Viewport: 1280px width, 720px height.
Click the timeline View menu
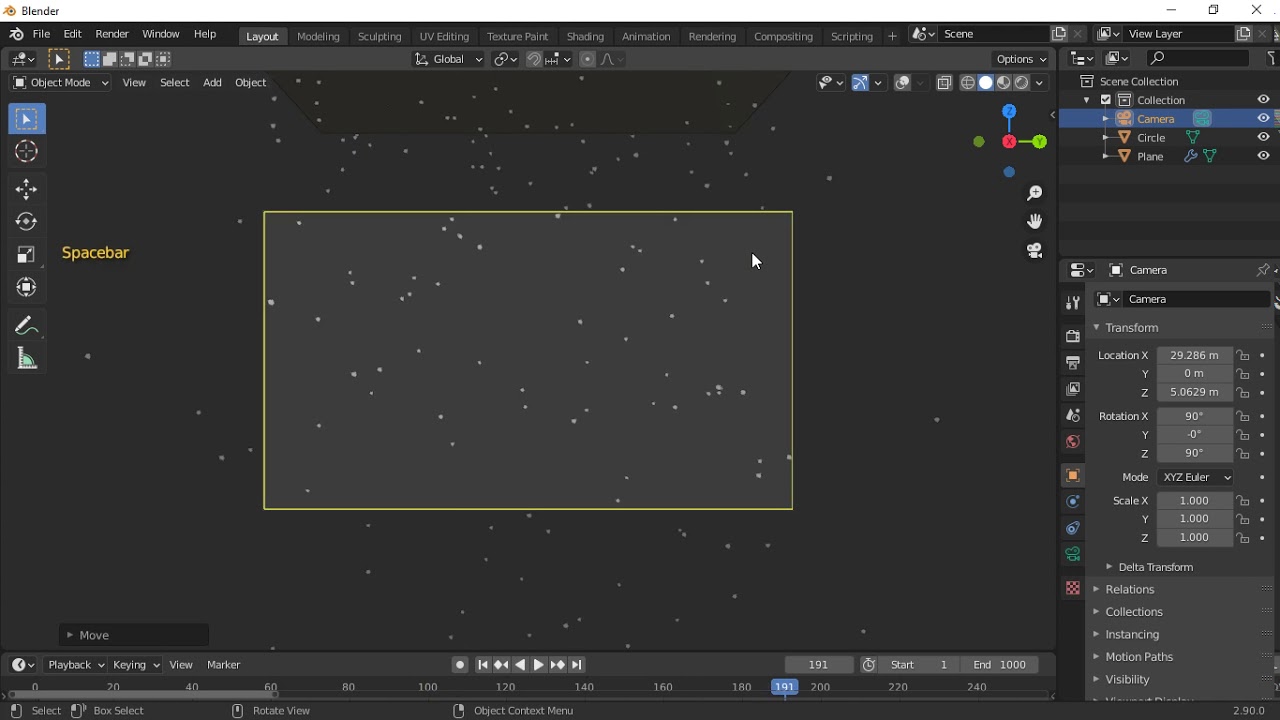pos(181,665)
